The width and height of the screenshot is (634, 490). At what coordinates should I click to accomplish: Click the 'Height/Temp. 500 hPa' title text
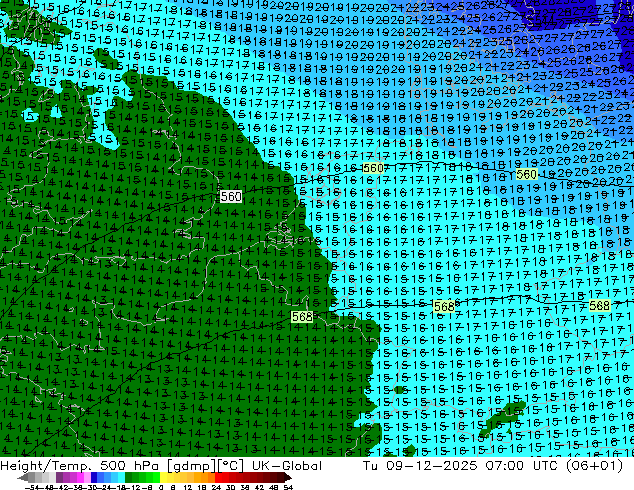point(80,466)
